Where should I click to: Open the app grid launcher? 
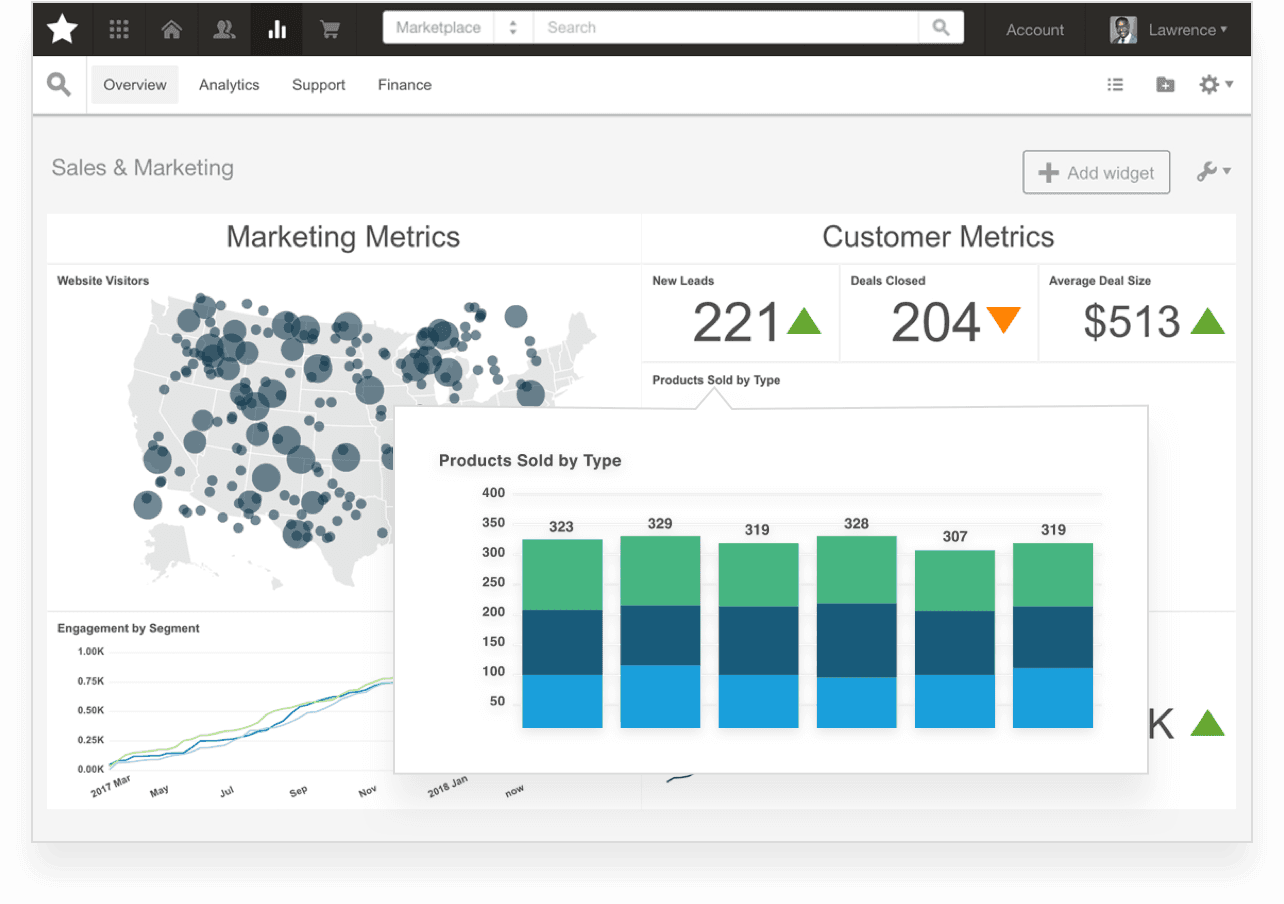click(118, 29)
